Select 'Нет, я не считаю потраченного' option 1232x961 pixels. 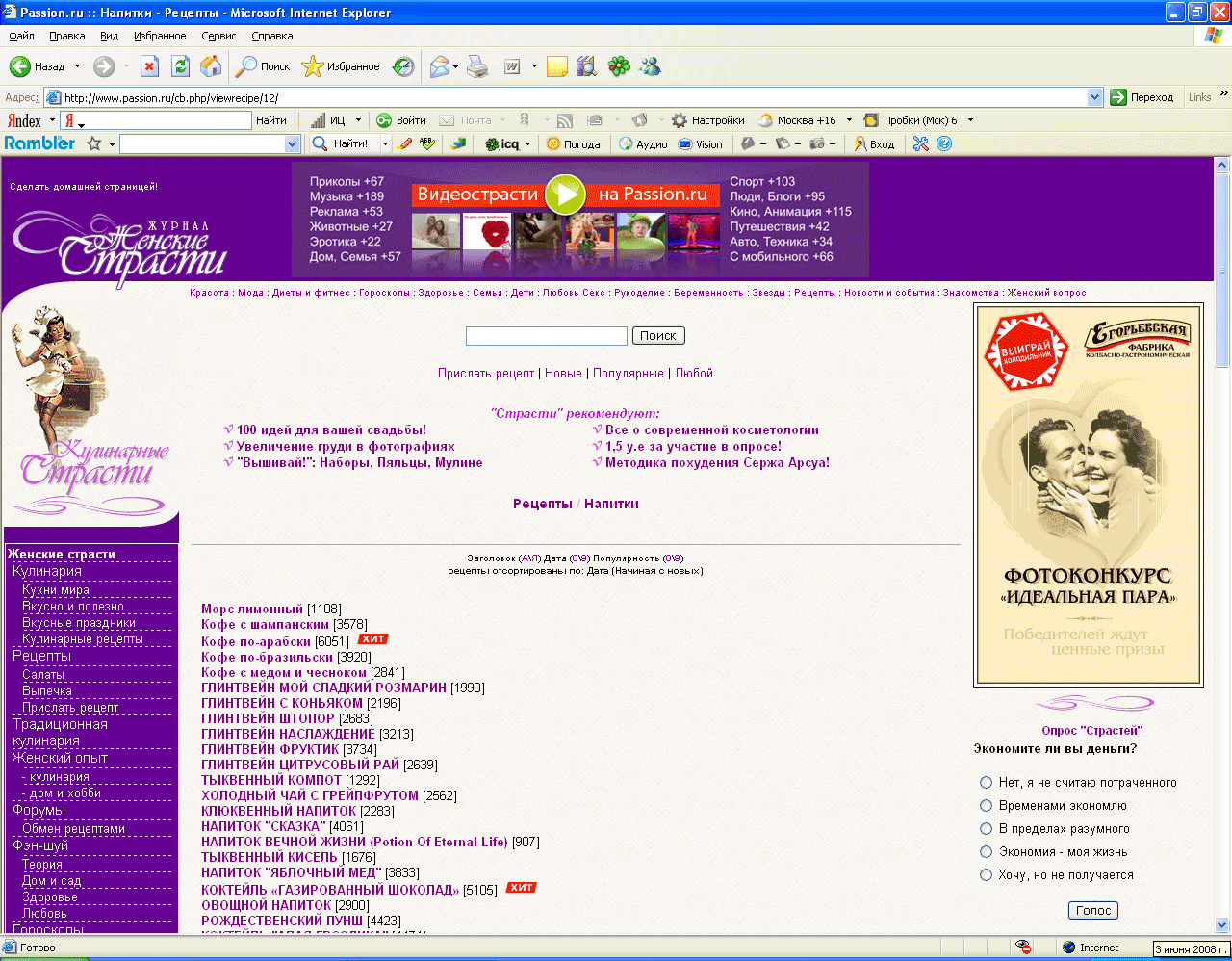coord(986,782)
